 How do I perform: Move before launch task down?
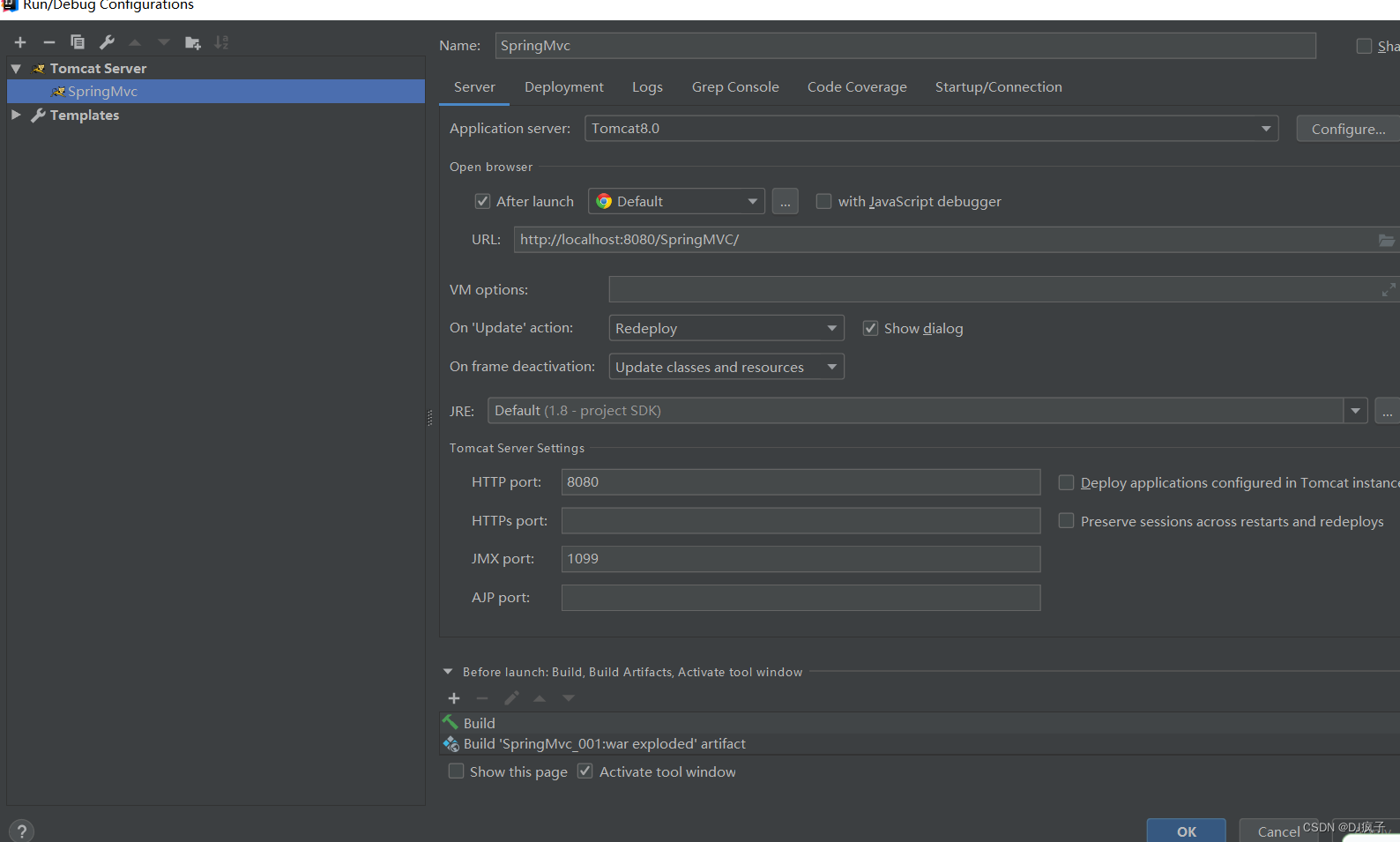(x=569, y=698)
